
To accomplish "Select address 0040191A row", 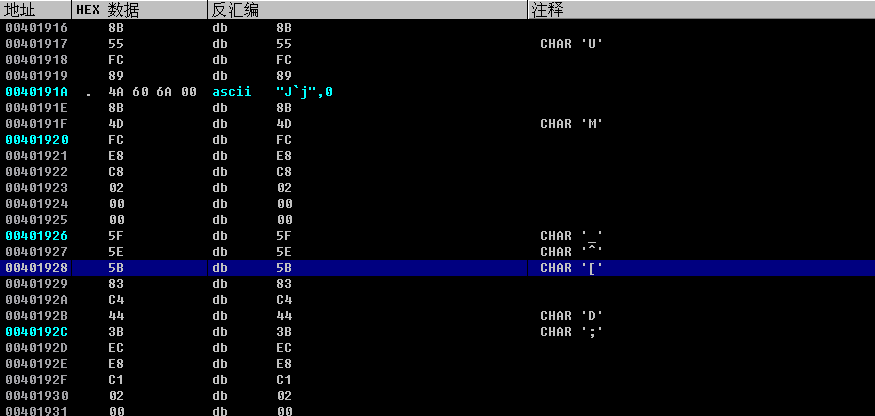I will pos(438,92).
